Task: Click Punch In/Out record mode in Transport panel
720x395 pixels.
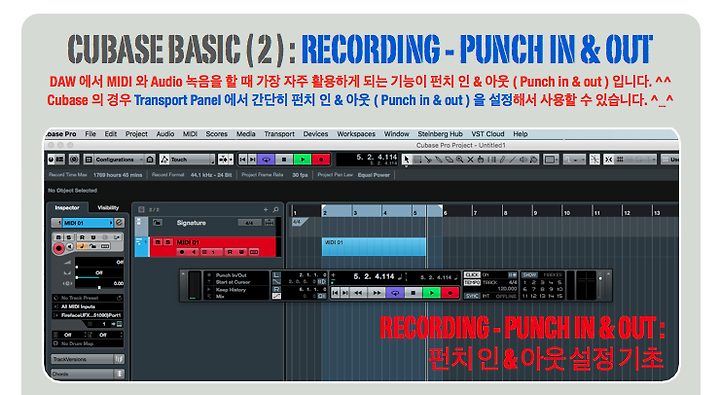Action: (x=231, y=275)
